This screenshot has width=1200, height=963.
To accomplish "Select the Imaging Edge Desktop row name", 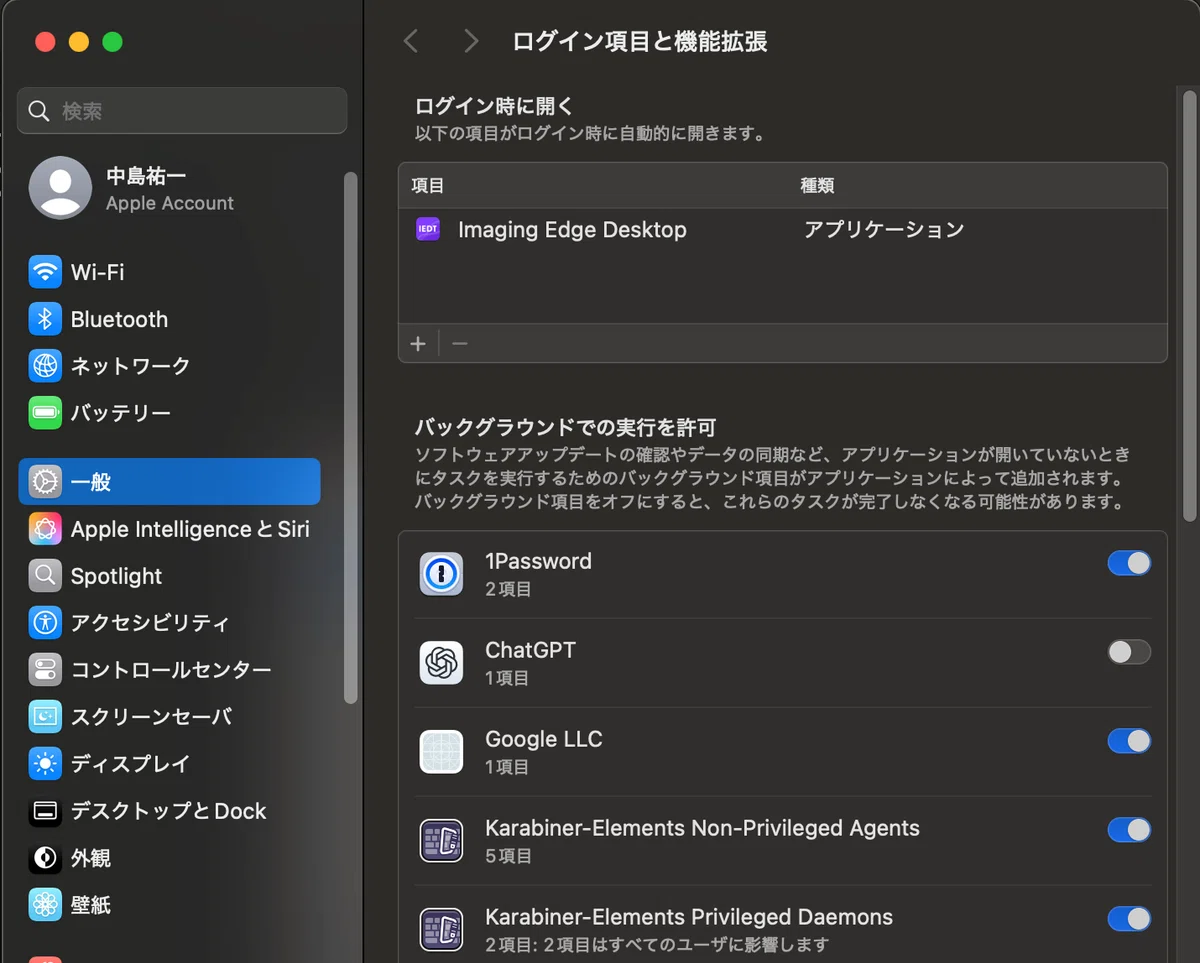I will pyautogui.click(x=572, y=230).
